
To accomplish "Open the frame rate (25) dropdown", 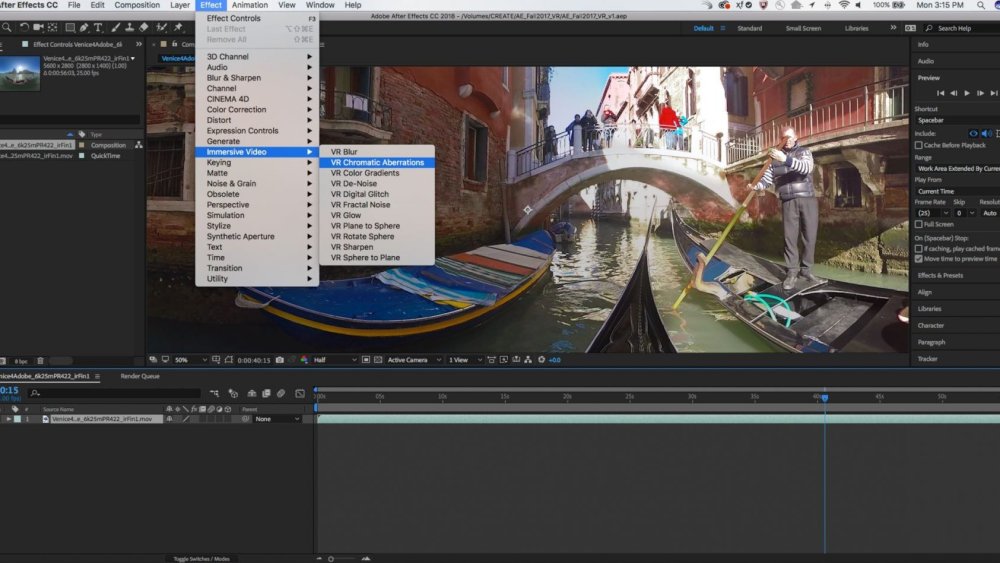I will coord(932,213).
